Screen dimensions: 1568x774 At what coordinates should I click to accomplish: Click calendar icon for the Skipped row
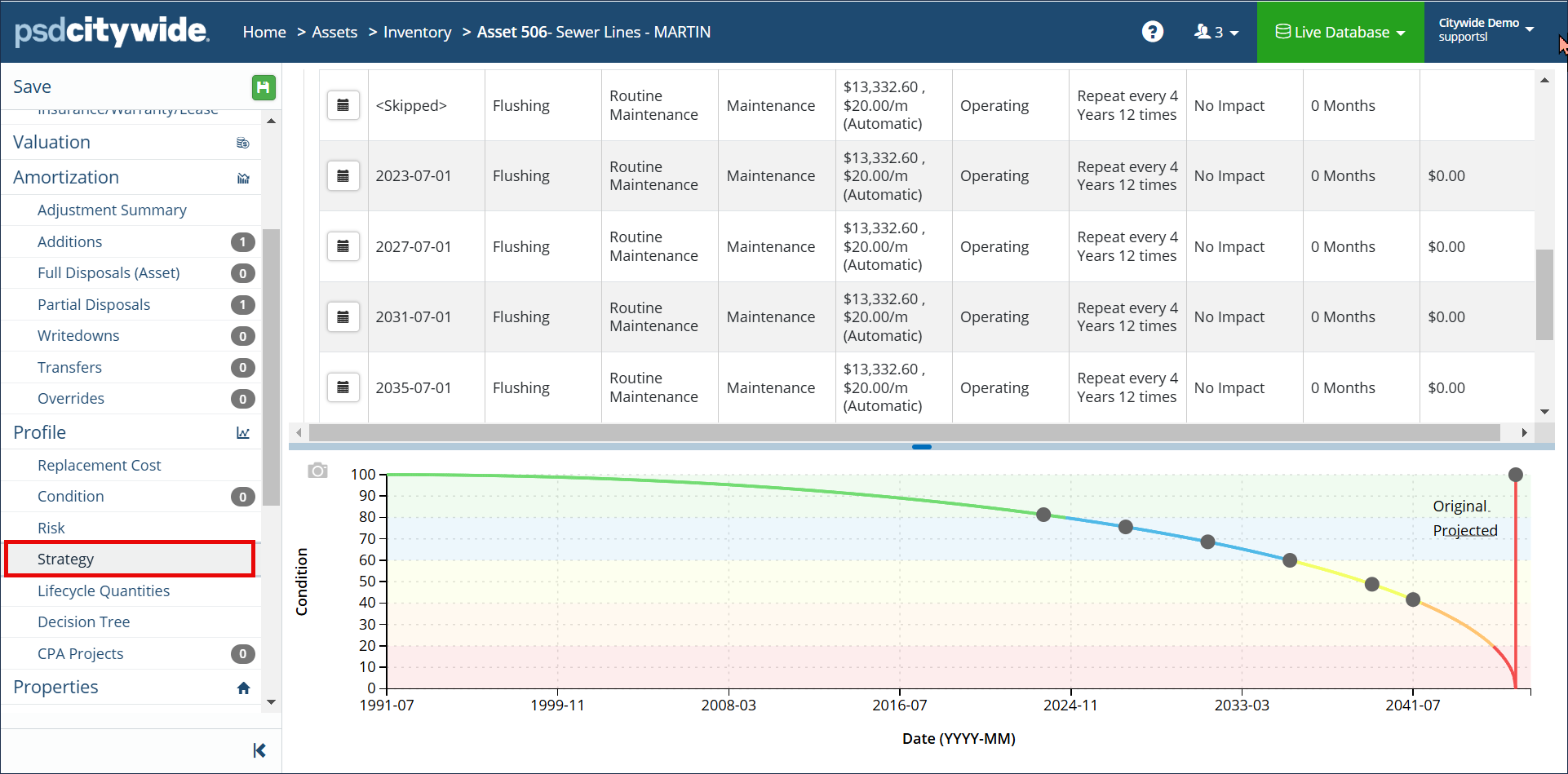343,105
